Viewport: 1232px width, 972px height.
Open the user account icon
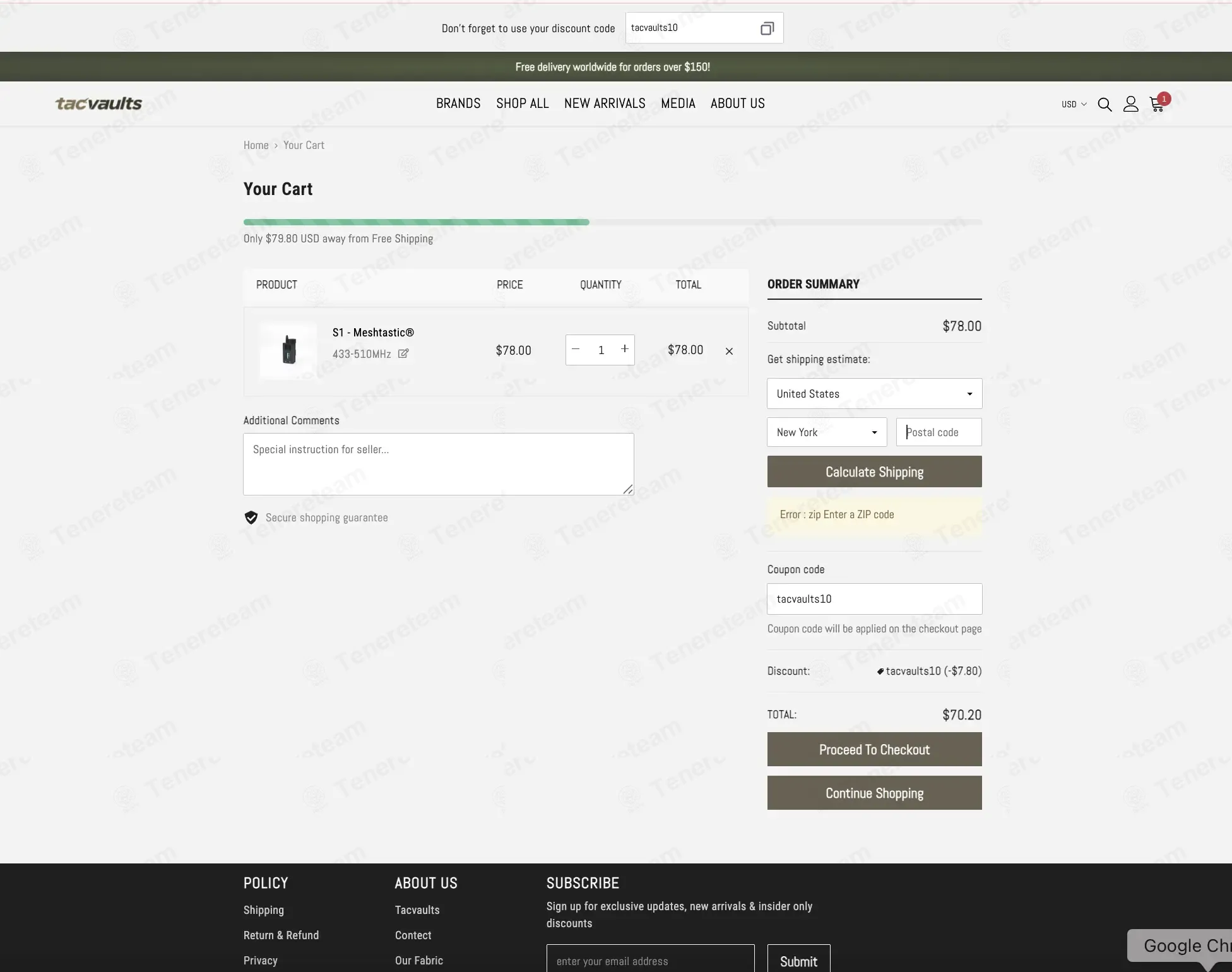(1130, 104)
